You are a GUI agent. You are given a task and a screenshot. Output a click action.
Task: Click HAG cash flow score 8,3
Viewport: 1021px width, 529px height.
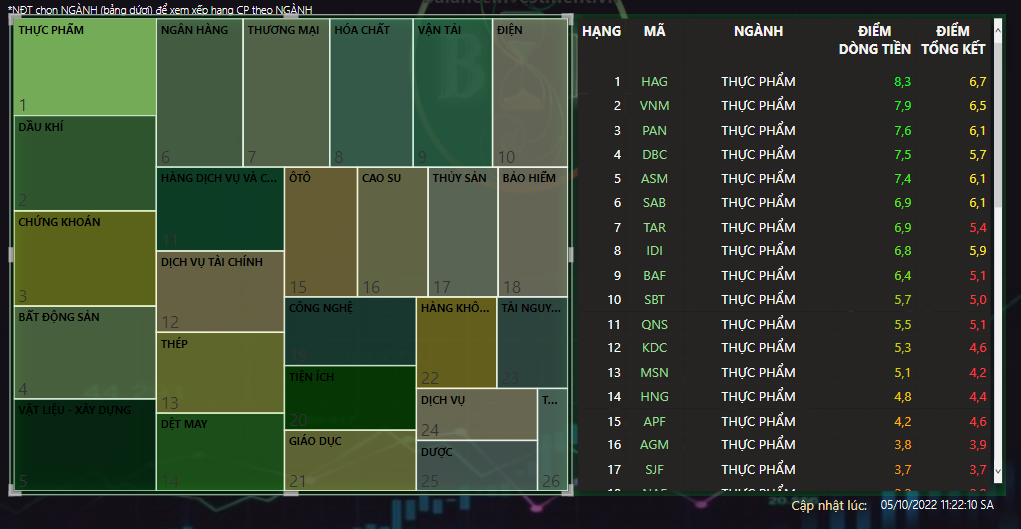pyautogui.click(x=902, y=82)
